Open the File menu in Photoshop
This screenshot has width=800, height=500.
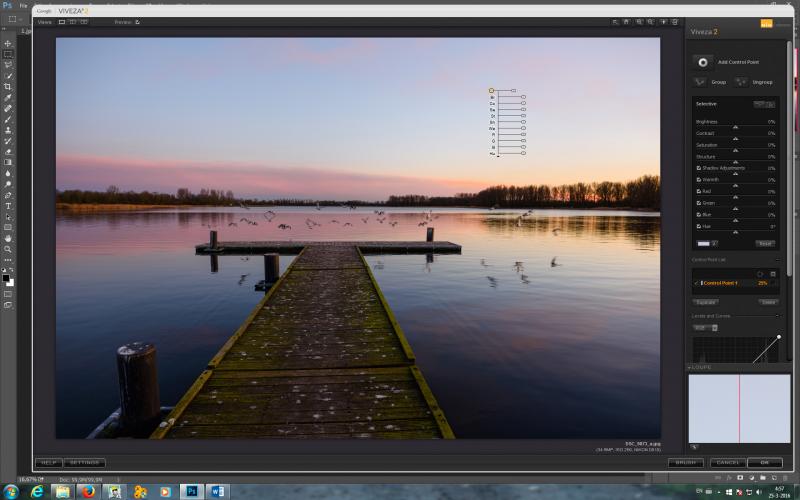pyautogui.click(x=23, y=6)
